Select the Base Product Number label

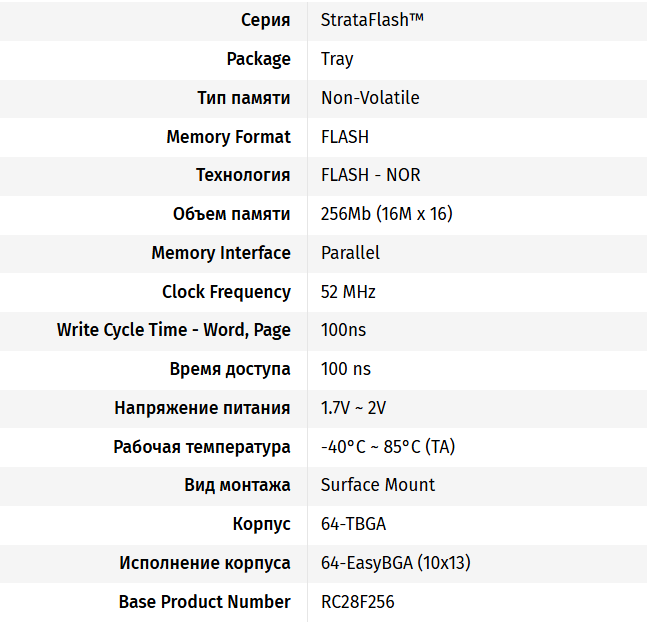tap(205, 602)
